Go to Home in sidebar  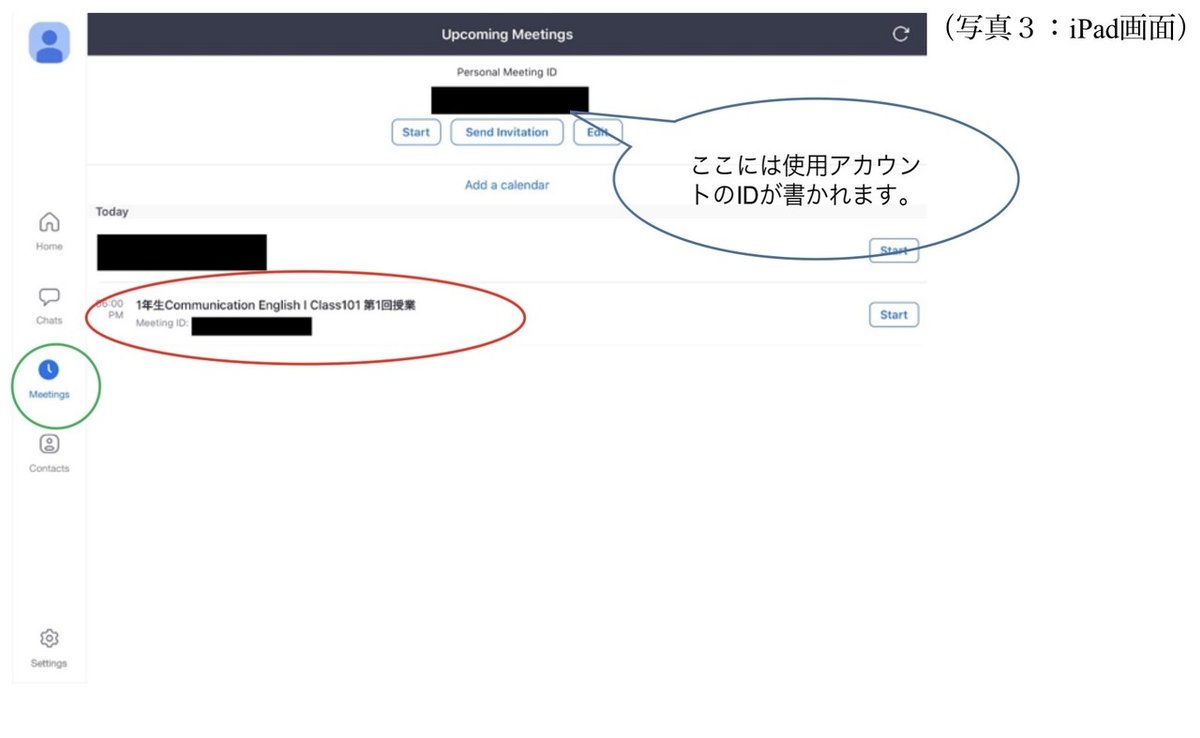pyautogui.click(x=49, y=231)
